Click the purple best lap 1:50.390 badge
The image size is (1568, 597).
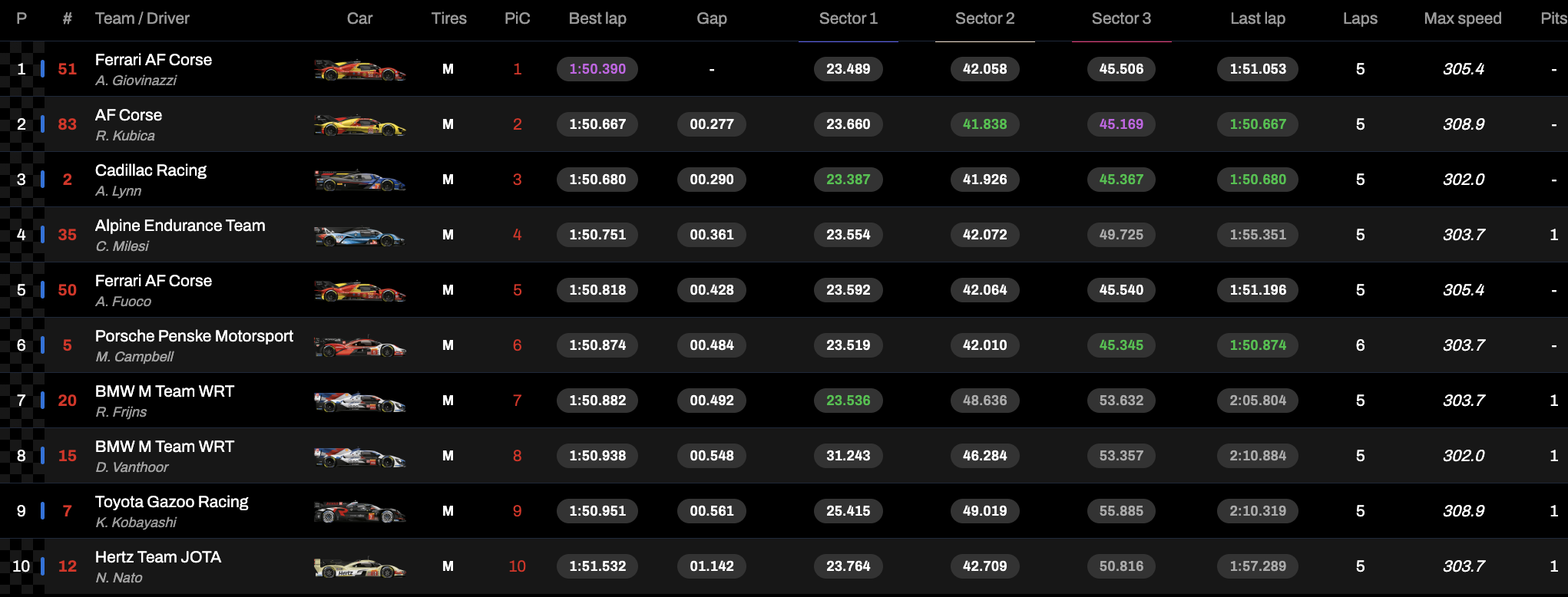(x=597, y=69)
